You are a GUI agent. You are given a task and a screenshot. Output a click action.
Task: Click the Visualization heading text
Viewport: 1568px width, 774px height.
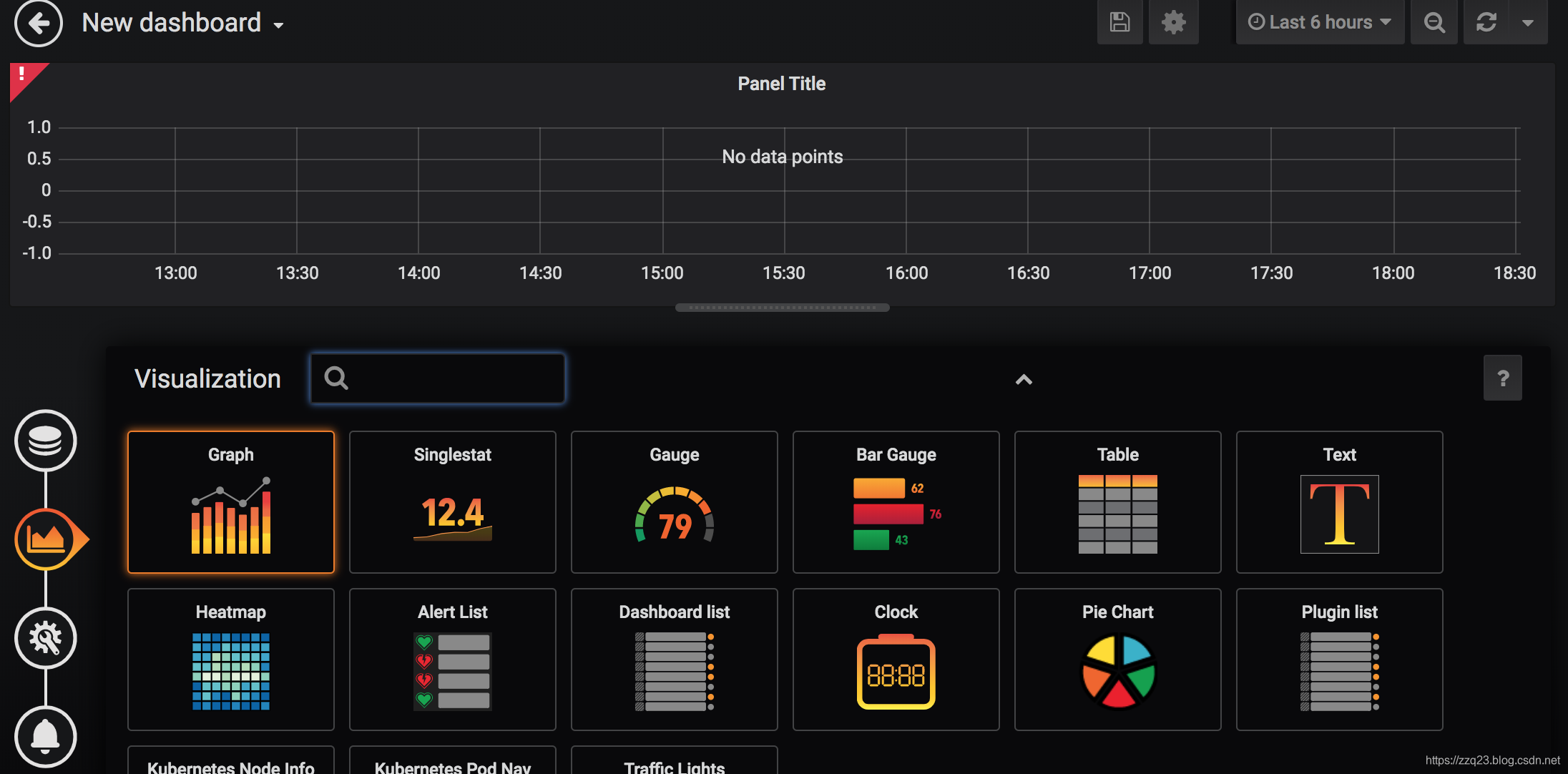207,378
